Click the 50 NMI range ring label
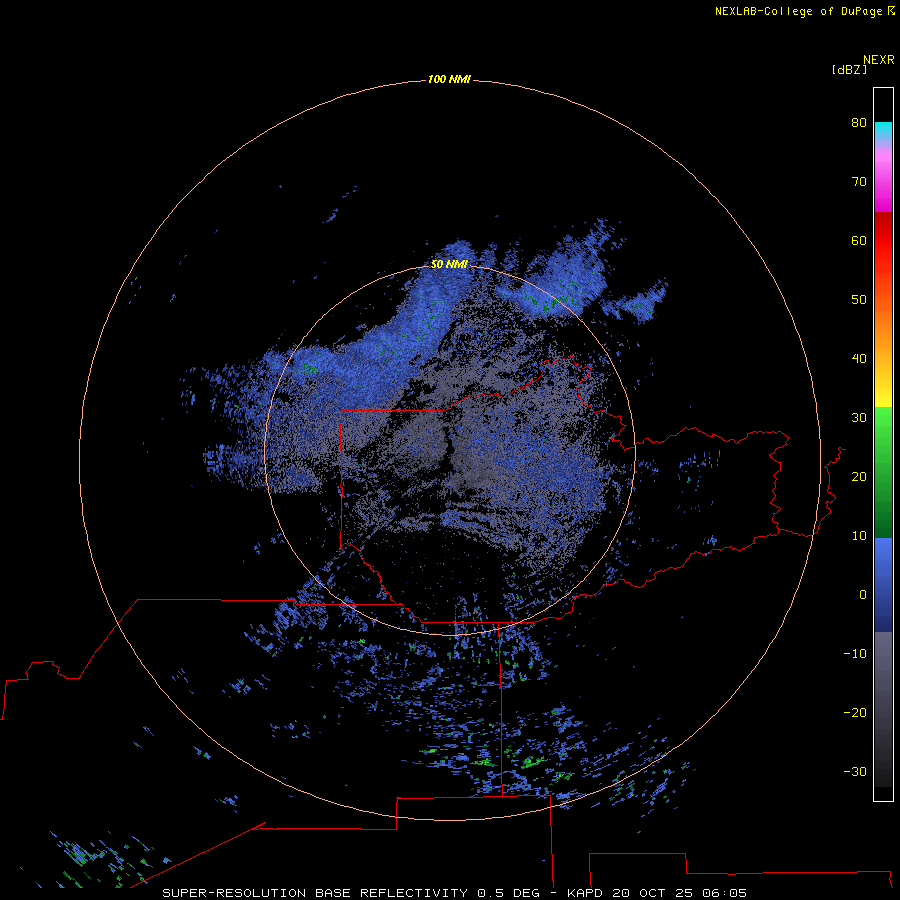 pyautogui.click(x=449, y=265)
